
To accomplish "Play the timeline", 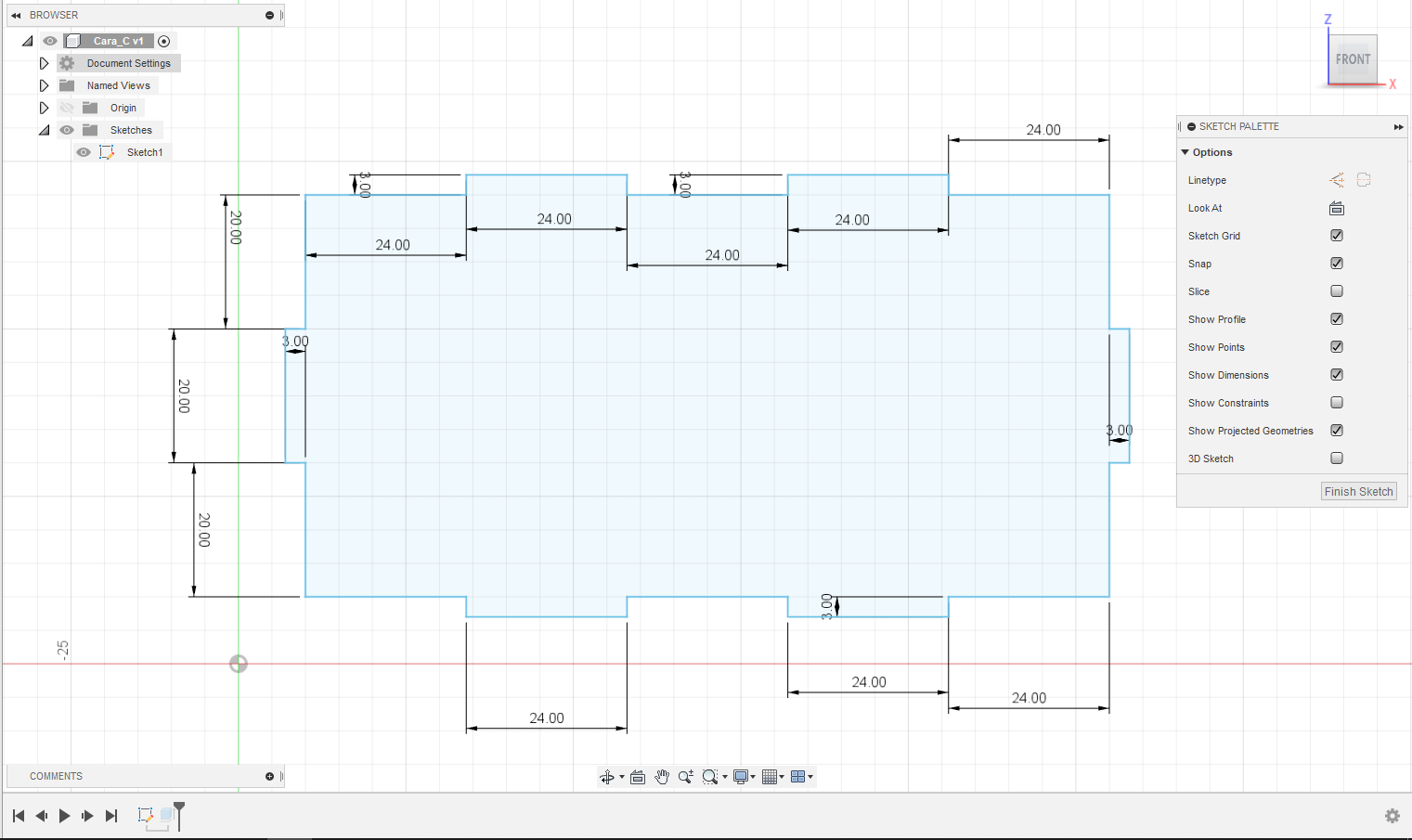I will (x=64, y=816).
